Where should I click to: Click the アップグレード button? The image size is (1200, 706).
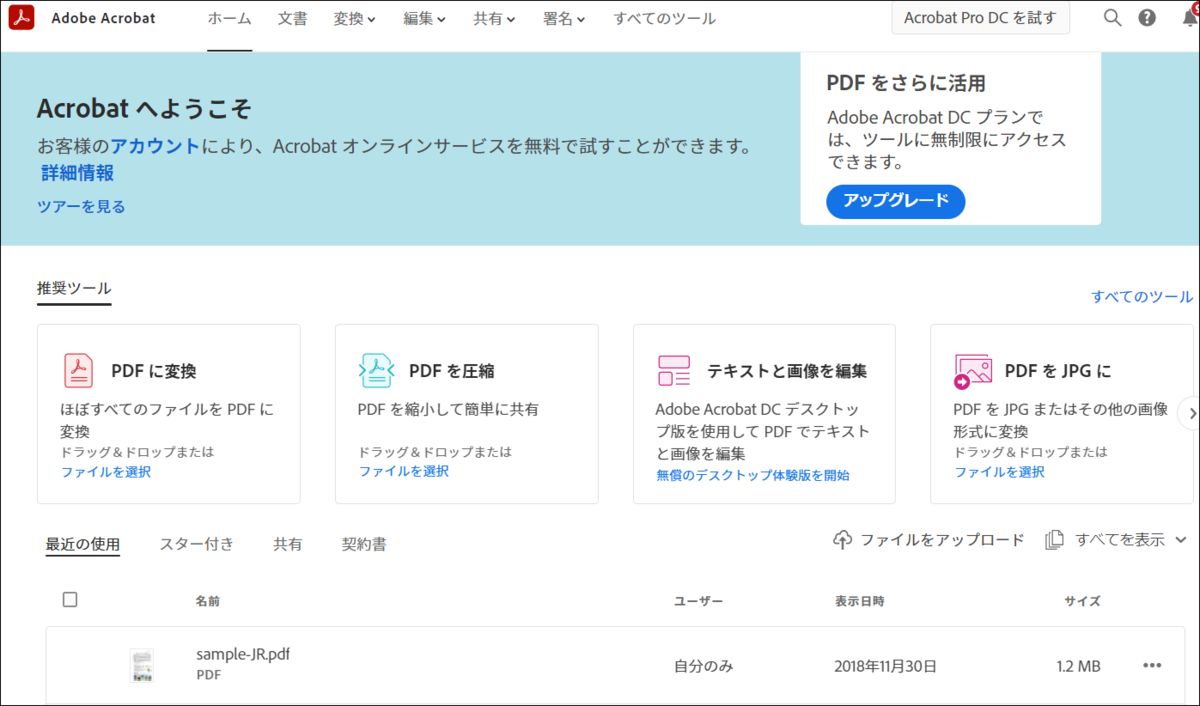895,201
